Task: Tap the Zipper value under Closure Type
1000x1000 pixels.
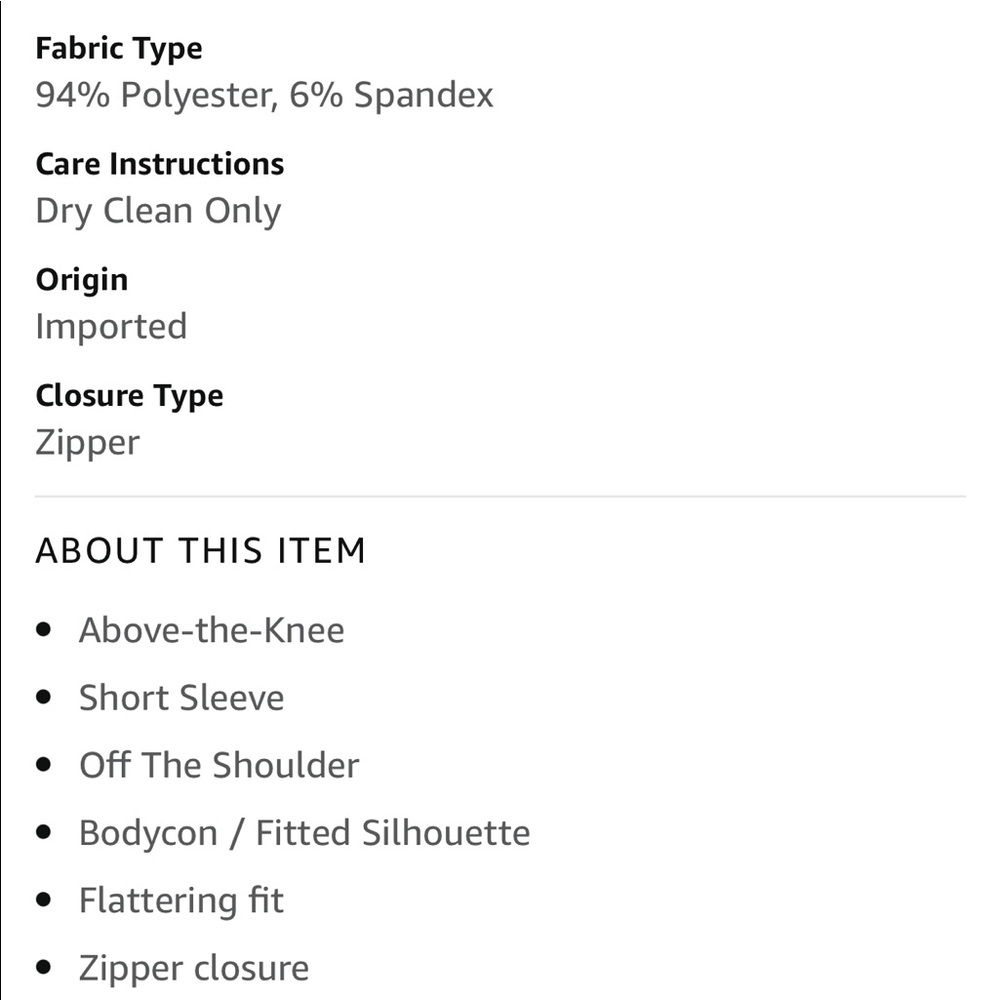Action: tap(87, 443)
